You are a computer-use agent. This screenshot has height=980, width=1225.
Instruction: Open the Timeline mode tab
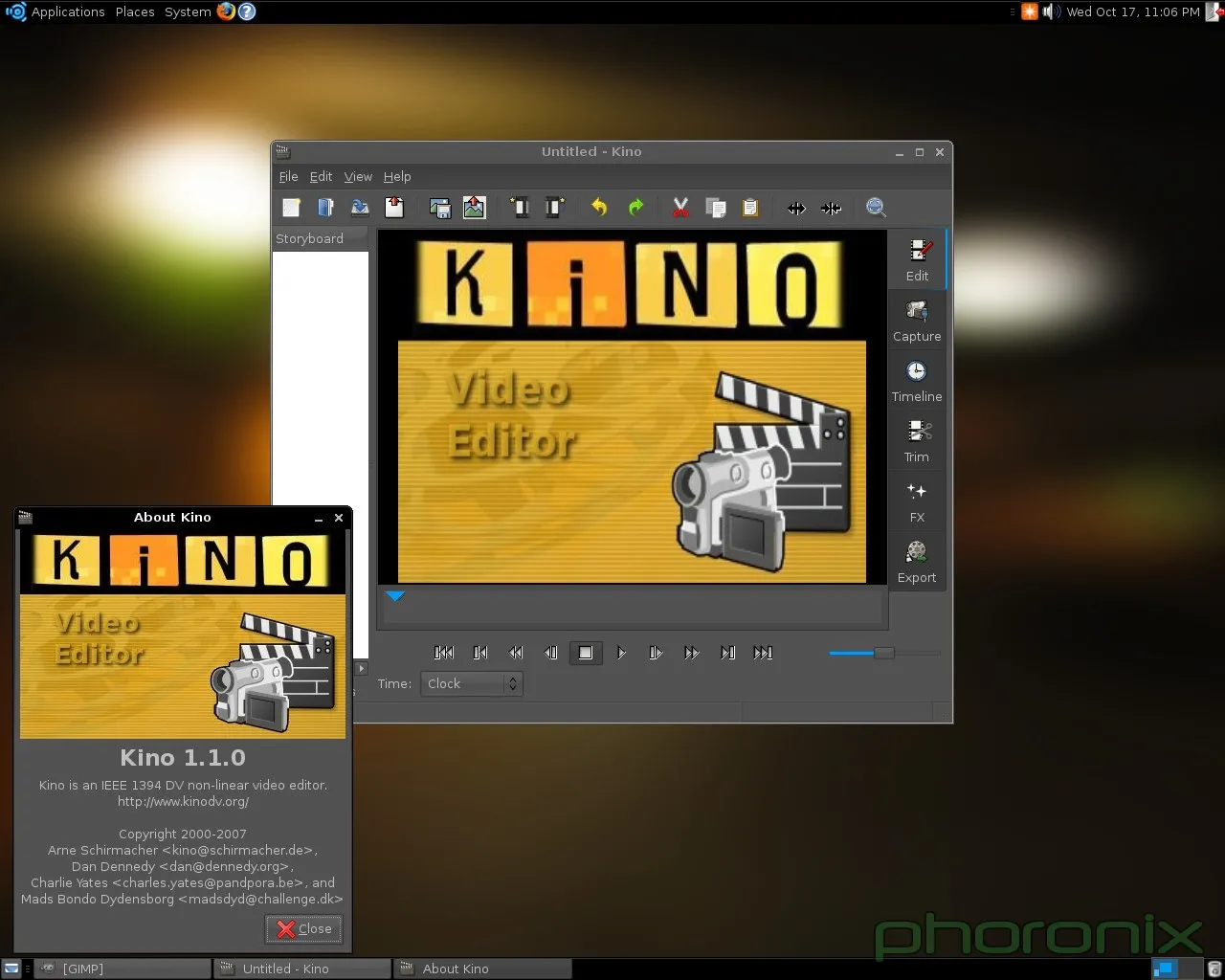click(x=917, y=381)
